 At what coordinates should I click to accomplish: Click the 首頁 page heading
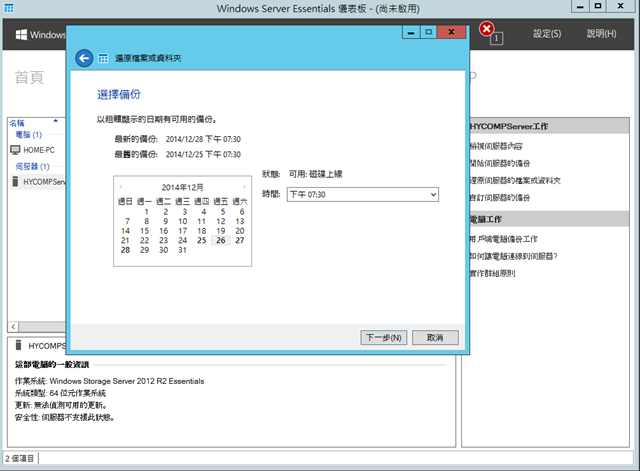tap(29, 77)
